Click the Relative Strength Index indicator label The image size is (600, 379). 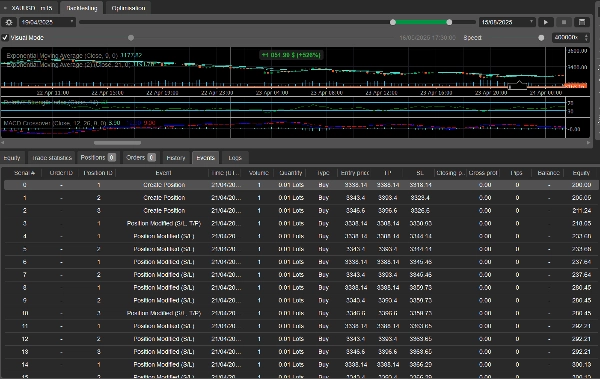[56, 102]
